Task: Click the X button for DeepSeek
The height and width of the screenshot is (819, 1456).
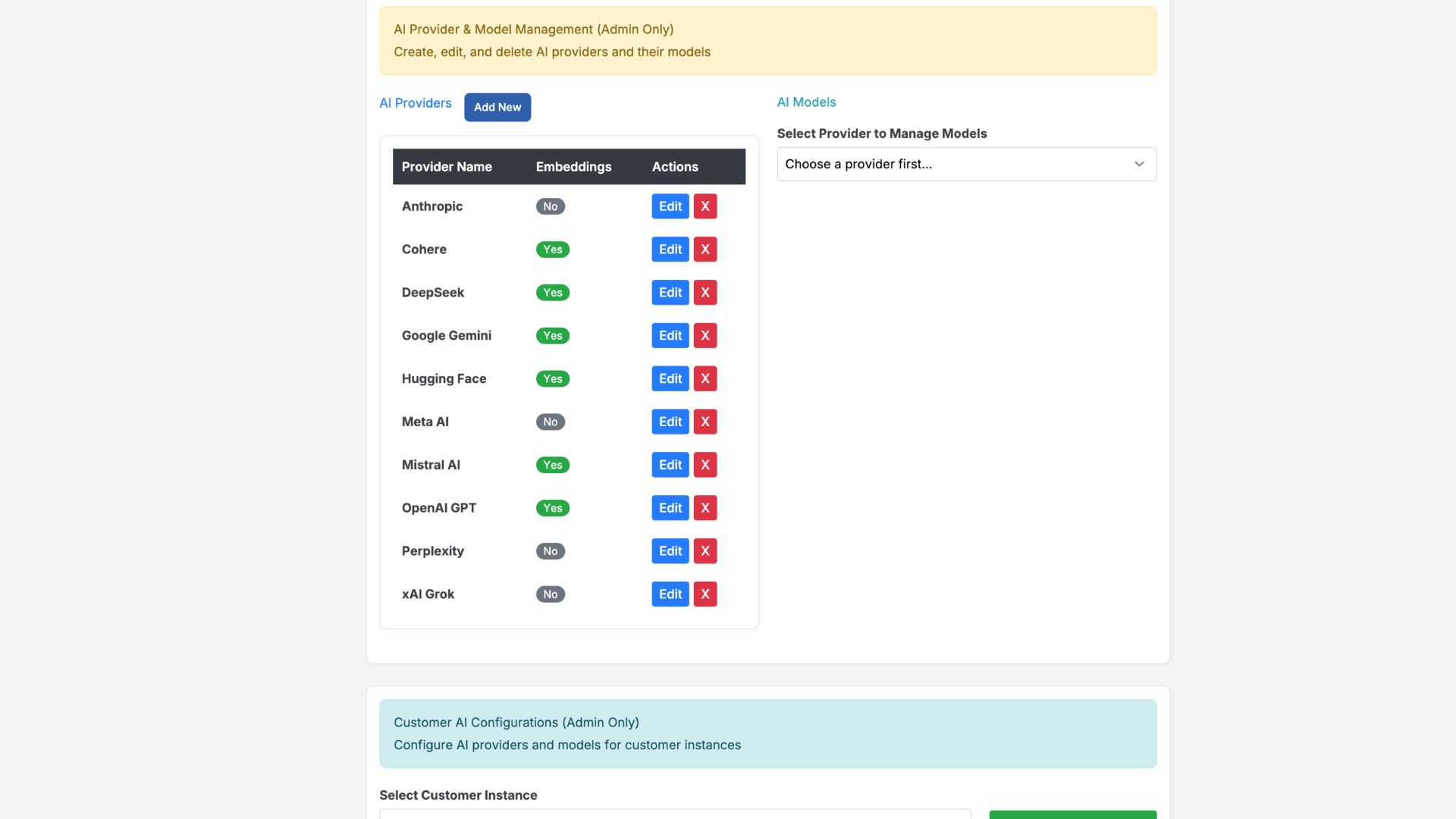Action: point(704,293)
